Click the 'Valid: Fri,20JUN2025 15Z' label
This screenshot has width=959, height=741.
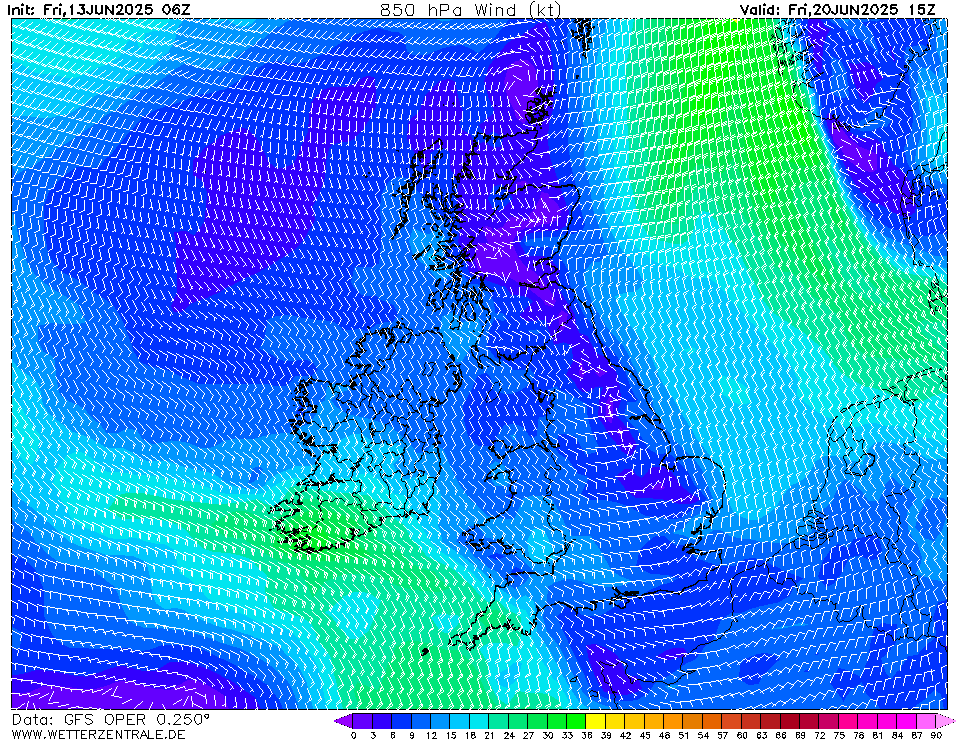837,9
